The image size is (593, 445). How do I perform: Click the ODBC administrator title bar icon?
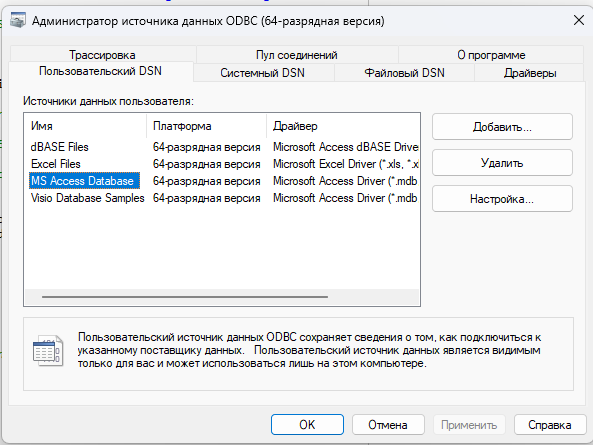pyautogui.click(x=18, y=20)
